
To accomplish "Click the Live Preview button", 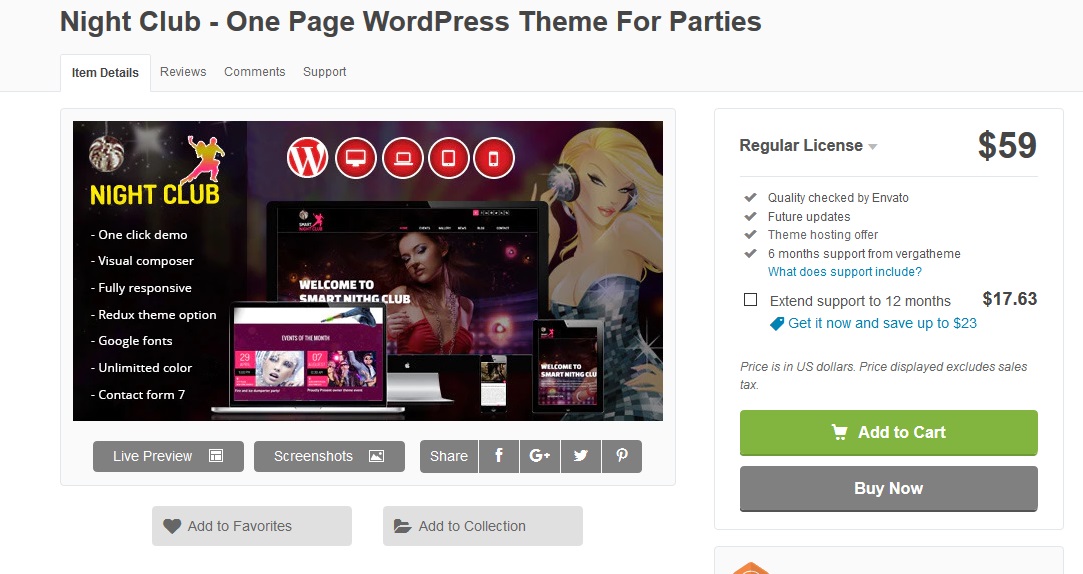I will [x=169, y=456].
